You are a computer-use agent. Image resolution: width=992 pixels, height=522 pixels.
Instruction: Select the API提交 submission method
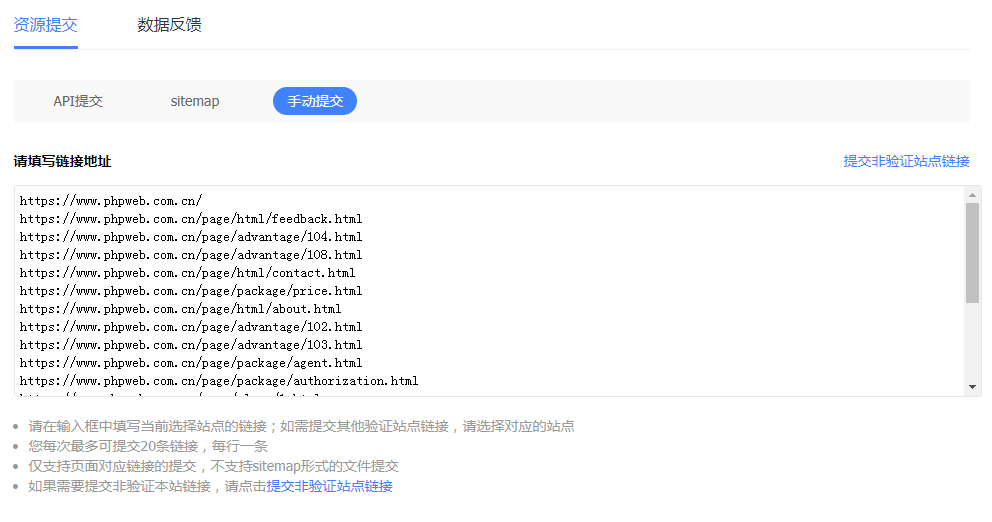tap(78, 101)
